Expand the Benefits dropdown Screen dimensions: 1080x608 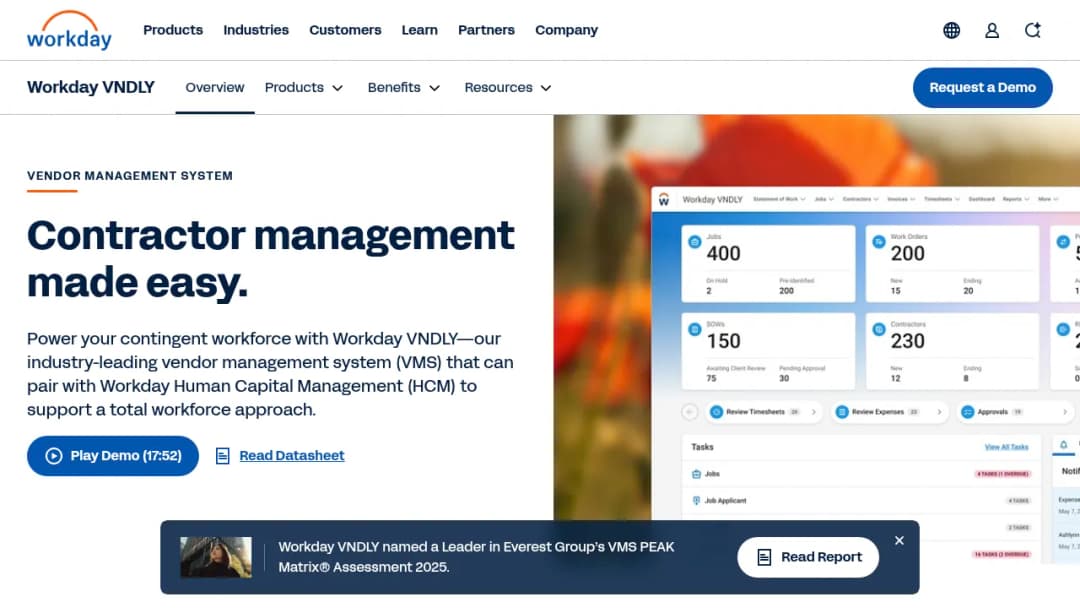pos(404,87)
